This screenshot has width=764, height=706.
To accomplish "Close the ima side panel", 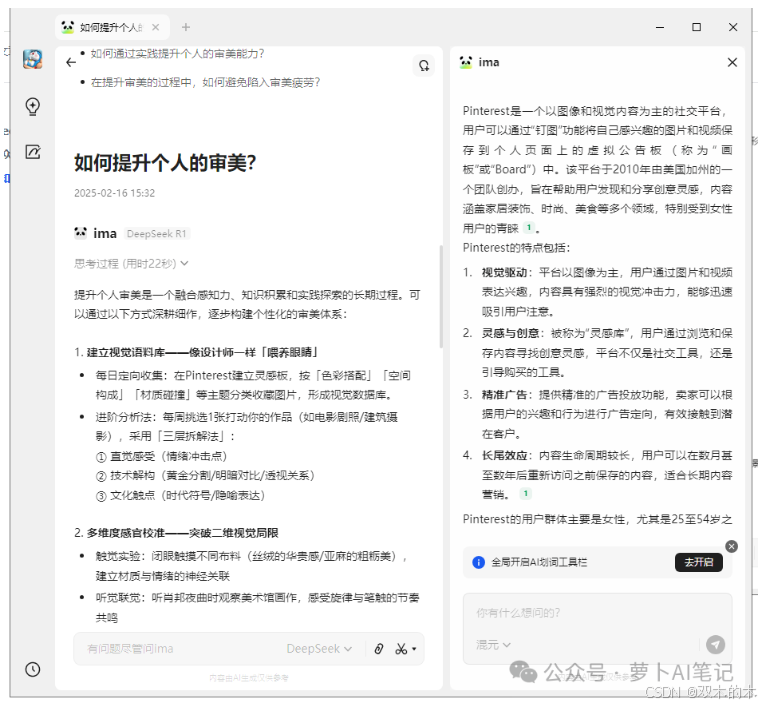I will click(732, 62).
